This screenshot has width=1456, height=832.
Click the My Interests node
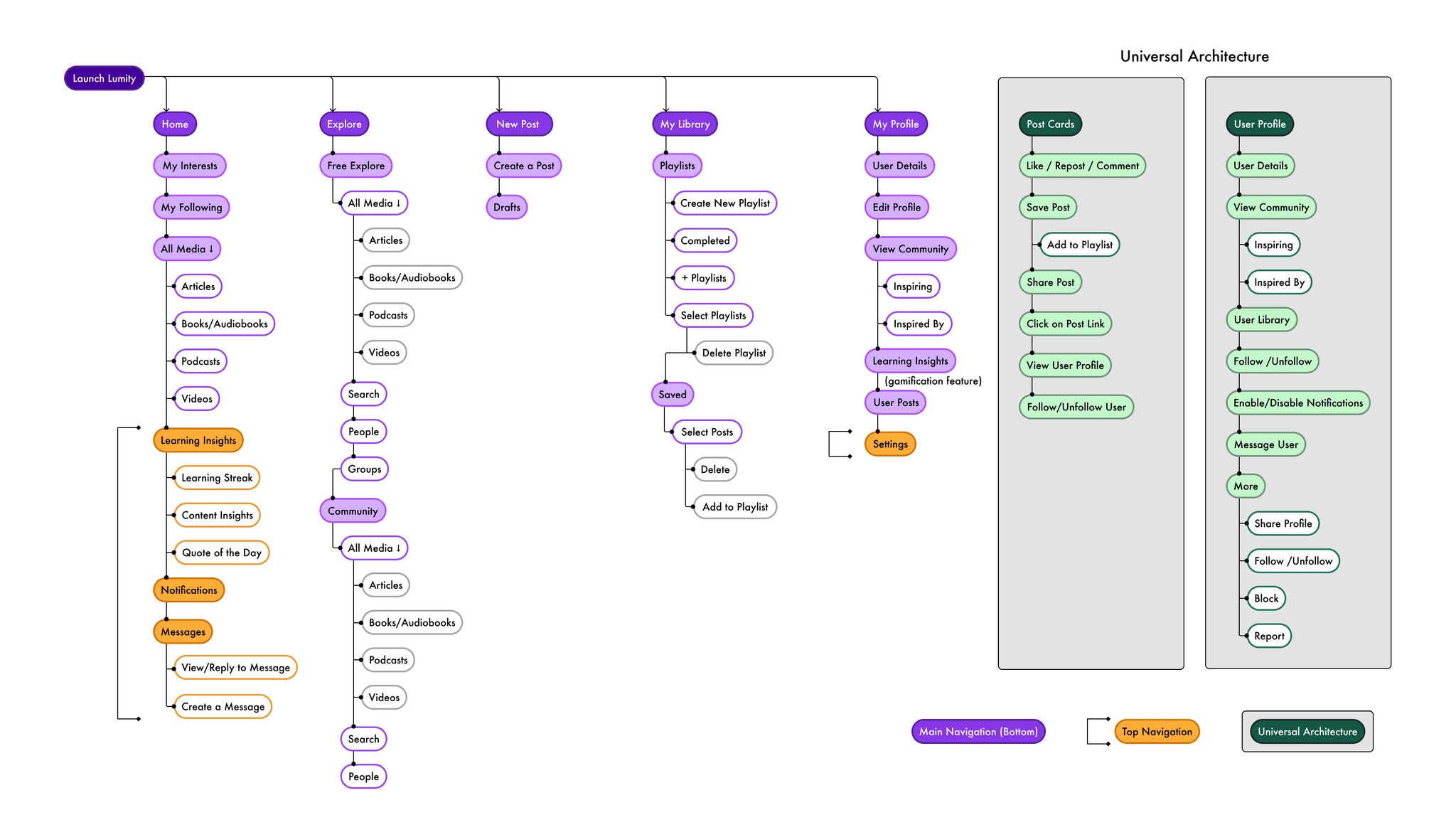(x=190, y=166)
